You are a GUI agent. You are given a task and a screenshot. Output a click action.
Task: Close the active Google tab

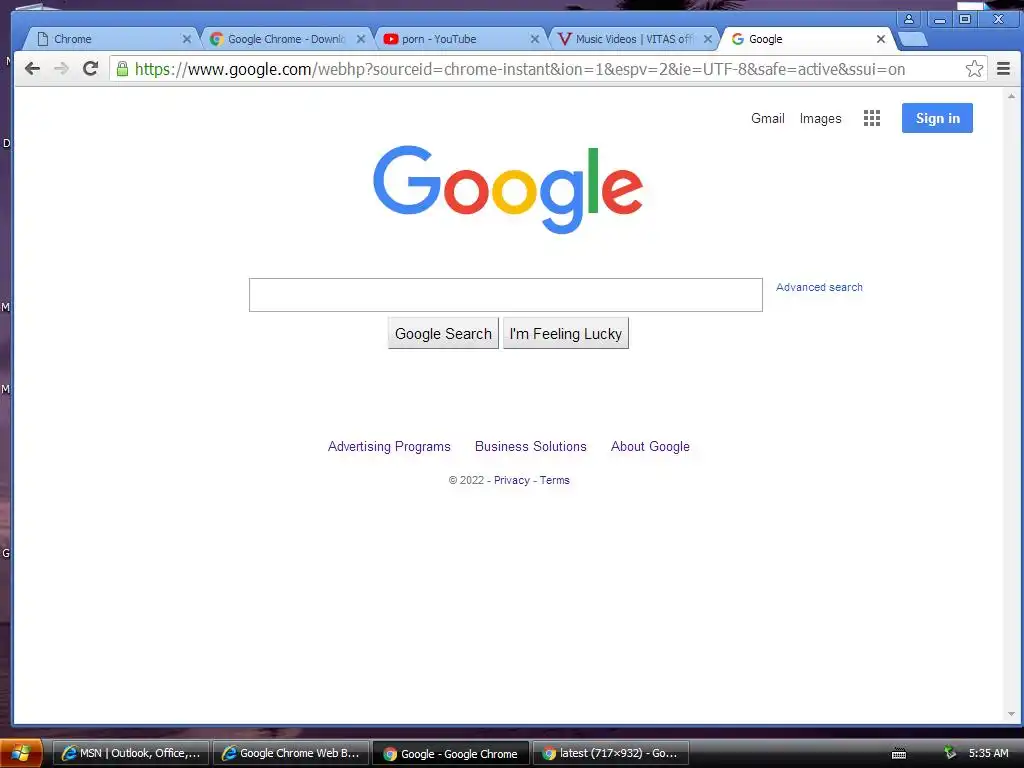881,39
